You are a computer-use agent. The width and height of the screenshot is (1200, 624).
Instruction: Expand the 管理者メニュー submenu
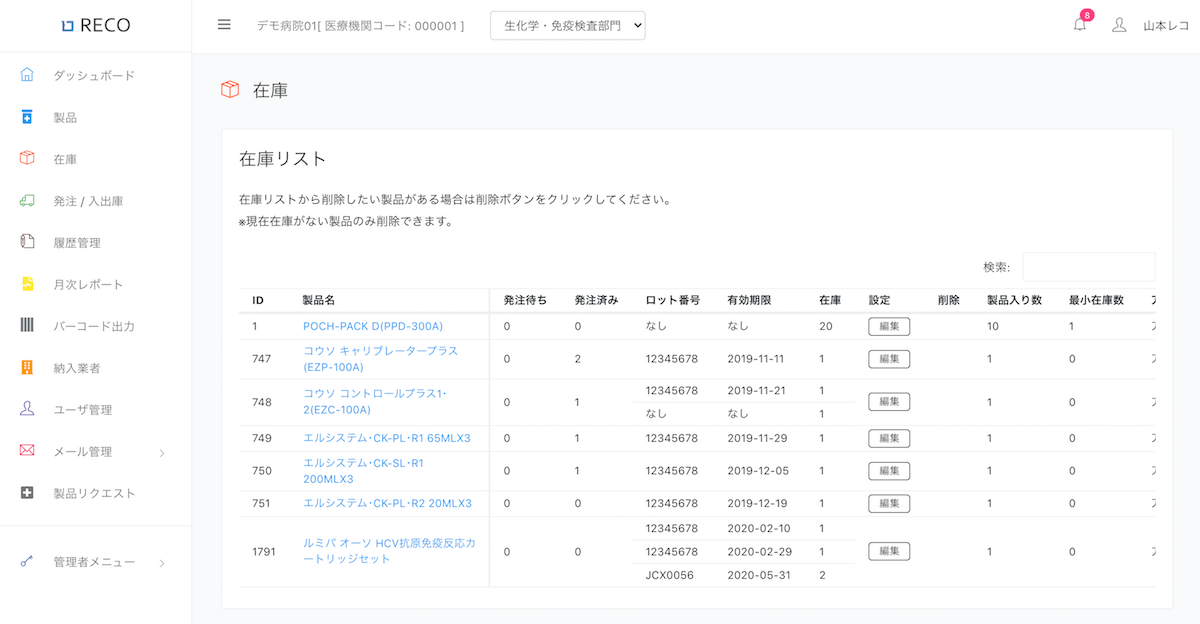(x=162, y=563)
